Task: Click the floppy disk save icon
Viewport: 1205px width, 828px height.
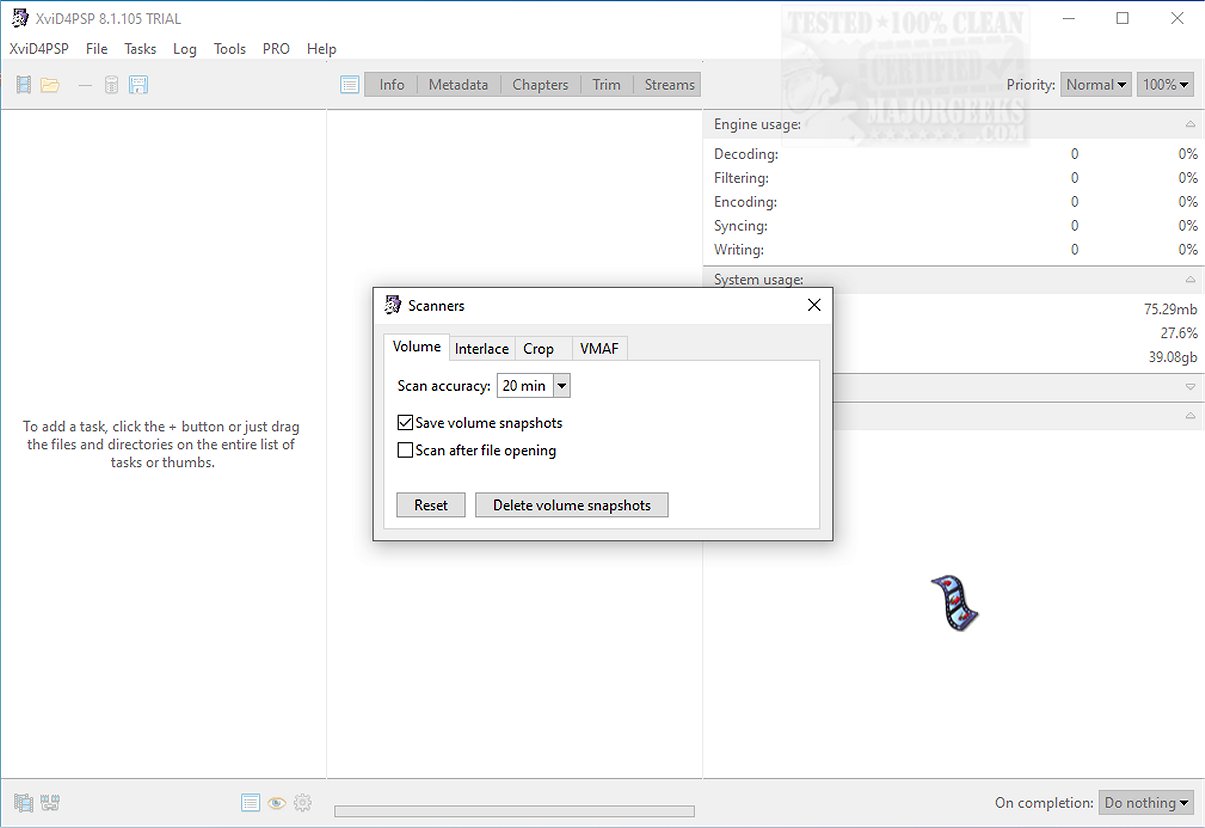Action: [139, 85]
